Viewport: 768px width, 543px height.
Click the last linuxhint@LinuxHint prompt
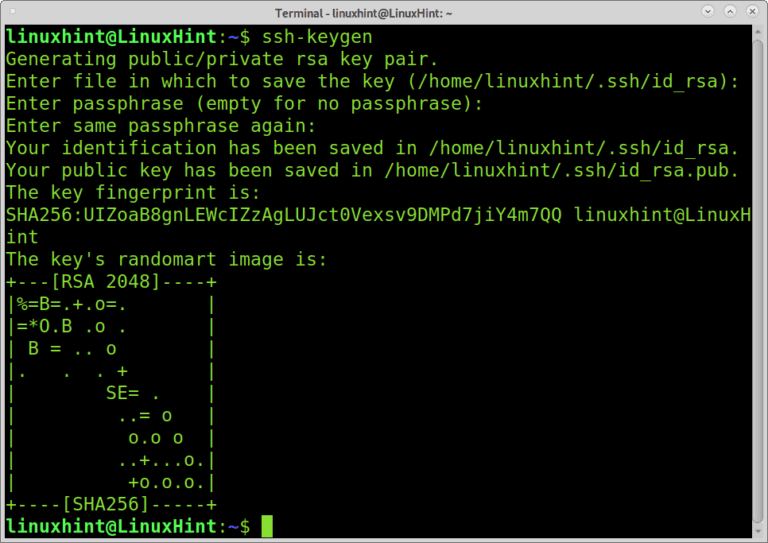115,526
